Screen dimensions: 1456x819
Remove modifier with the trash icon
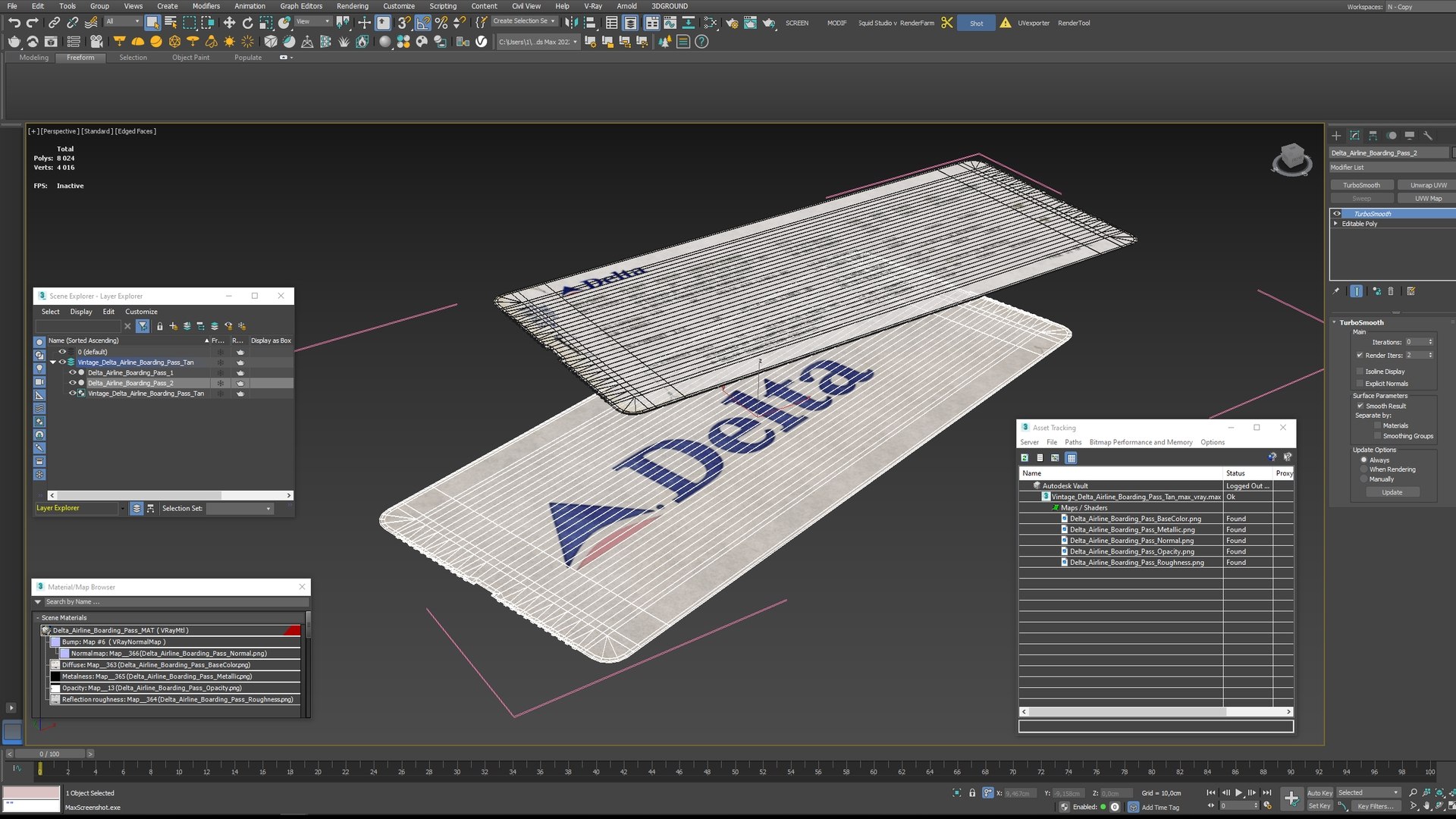[1391, 291]
